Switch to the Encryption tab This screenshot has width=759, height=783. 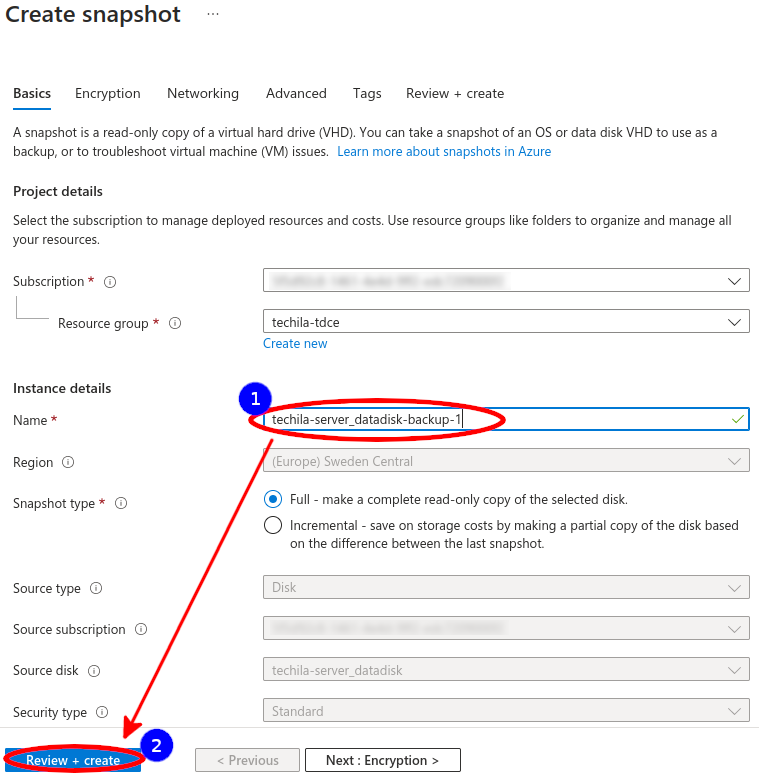point(108,93)
